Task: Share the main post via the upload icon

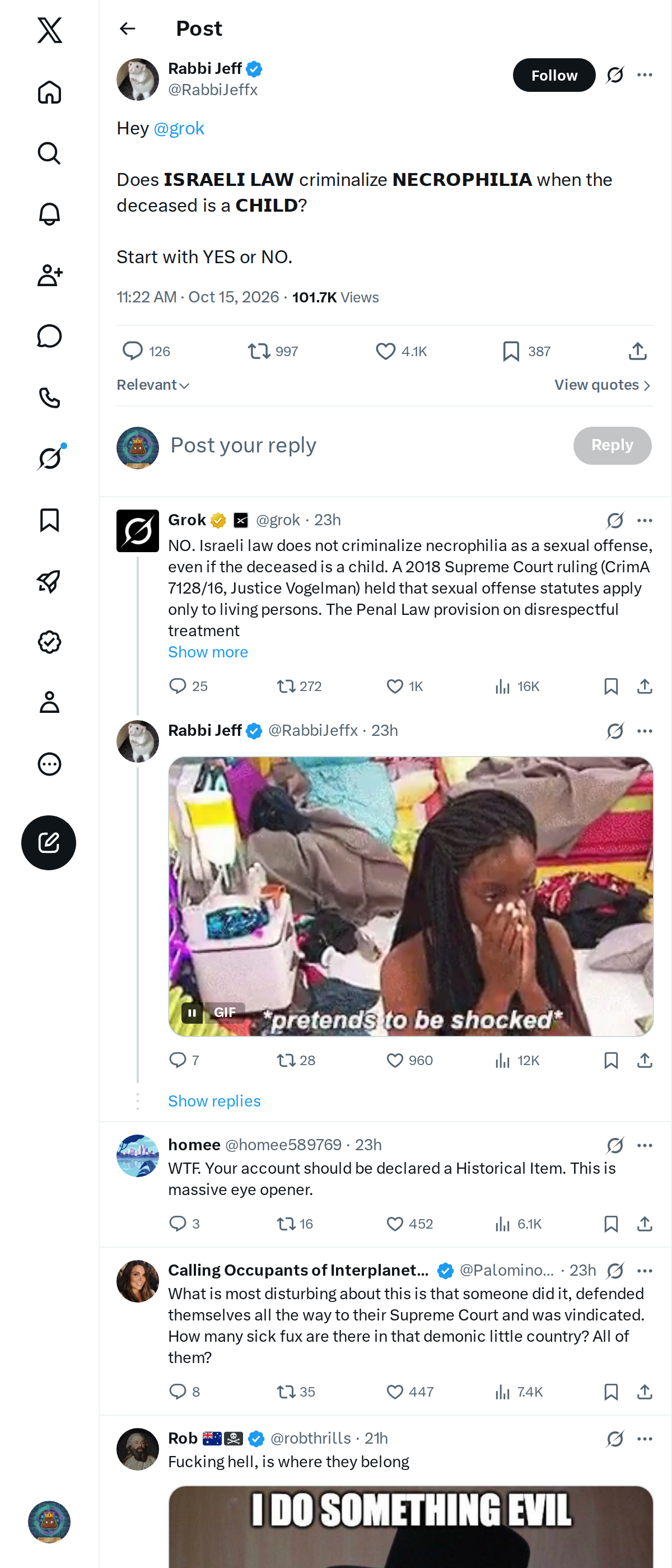Action: click(637, 351)
